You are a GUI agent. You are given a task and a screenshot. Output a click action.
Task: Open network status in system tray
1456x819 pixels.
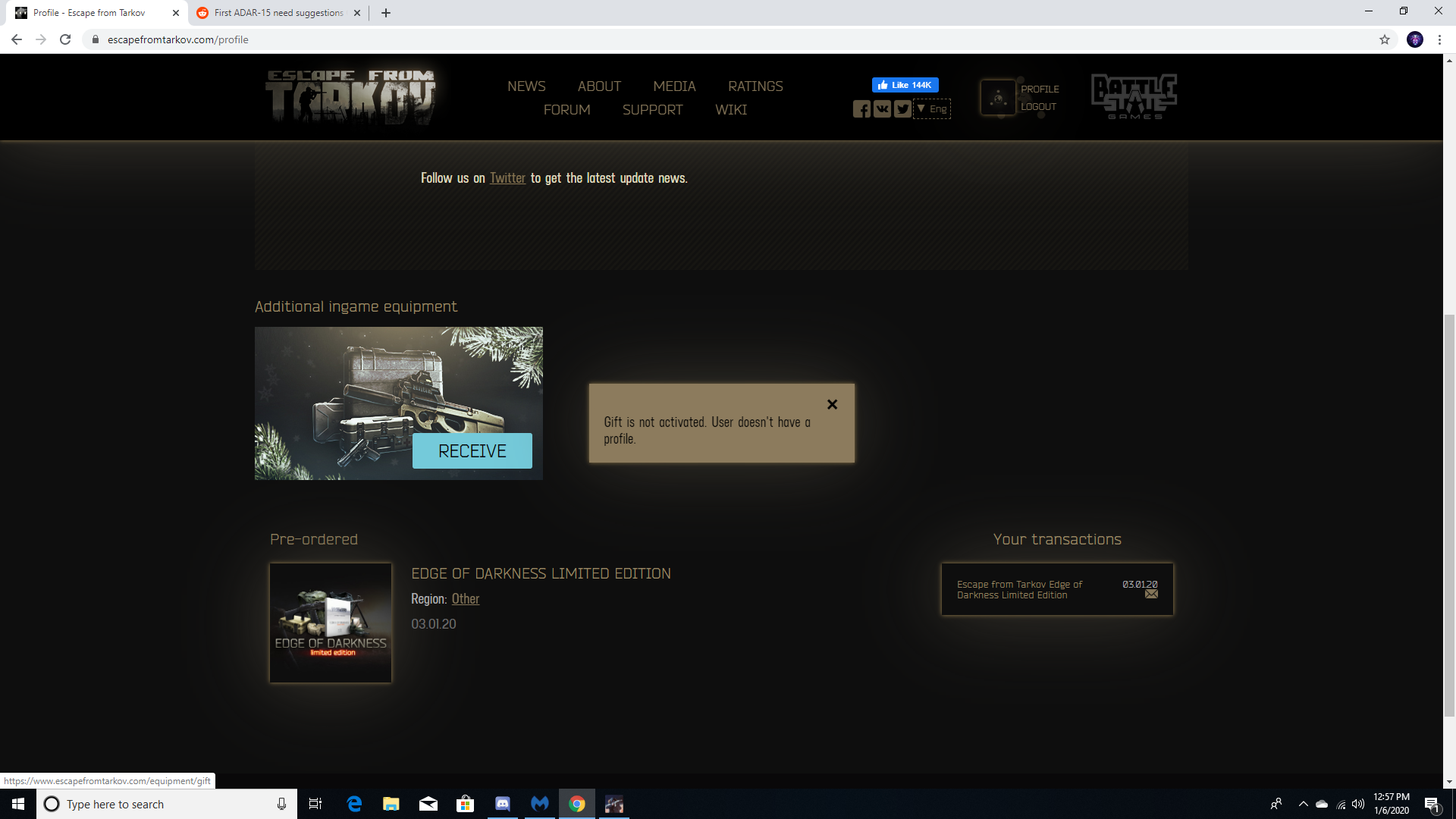click(1341, 804)
